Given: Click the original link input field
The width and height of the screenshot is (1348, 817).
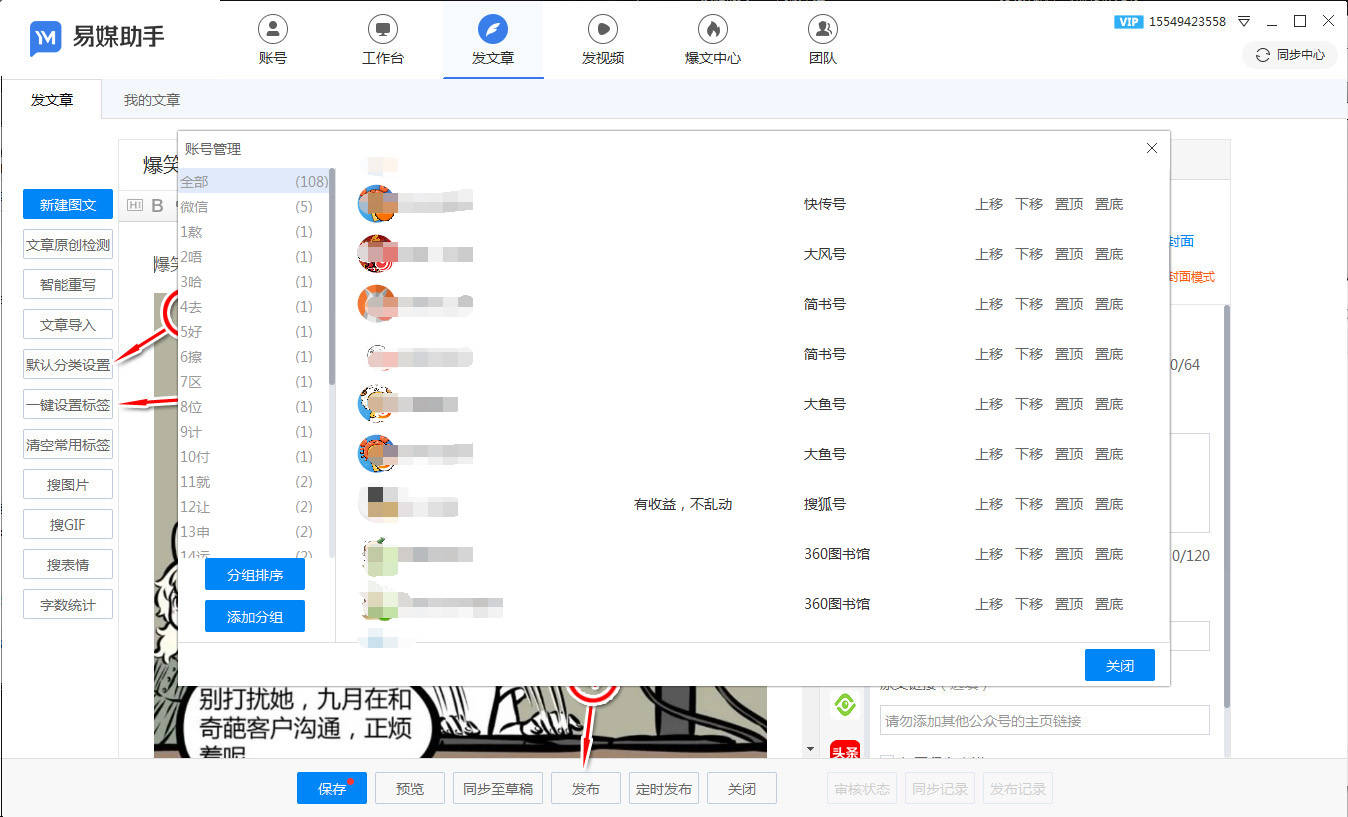Looking at the screenshot, I should (x=1044, y=721).
